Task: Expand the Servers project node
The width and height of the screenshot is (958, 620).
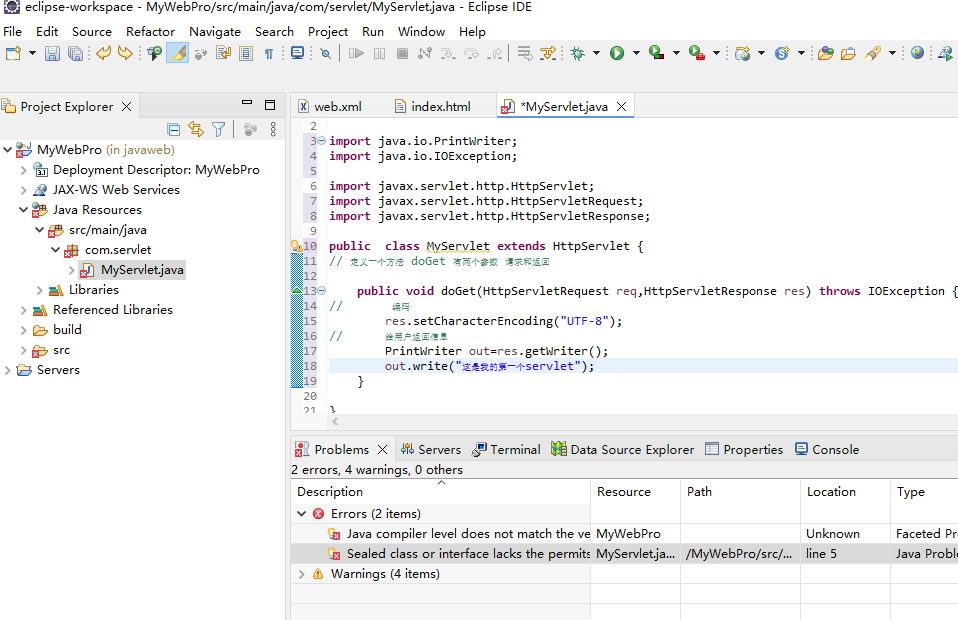Action: click(7, 370)
